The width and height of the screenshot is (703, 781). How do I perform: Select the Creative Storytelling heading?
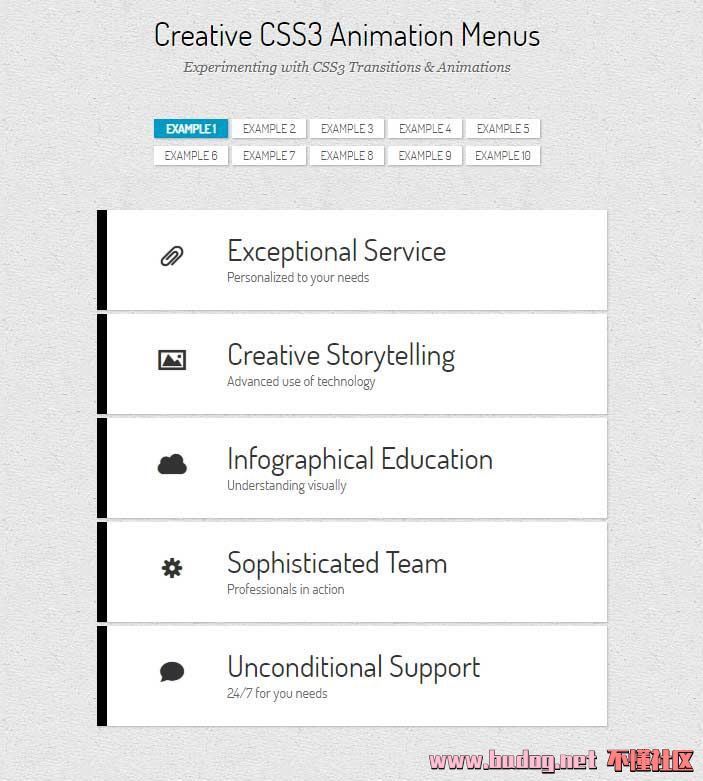click(341, 355)
